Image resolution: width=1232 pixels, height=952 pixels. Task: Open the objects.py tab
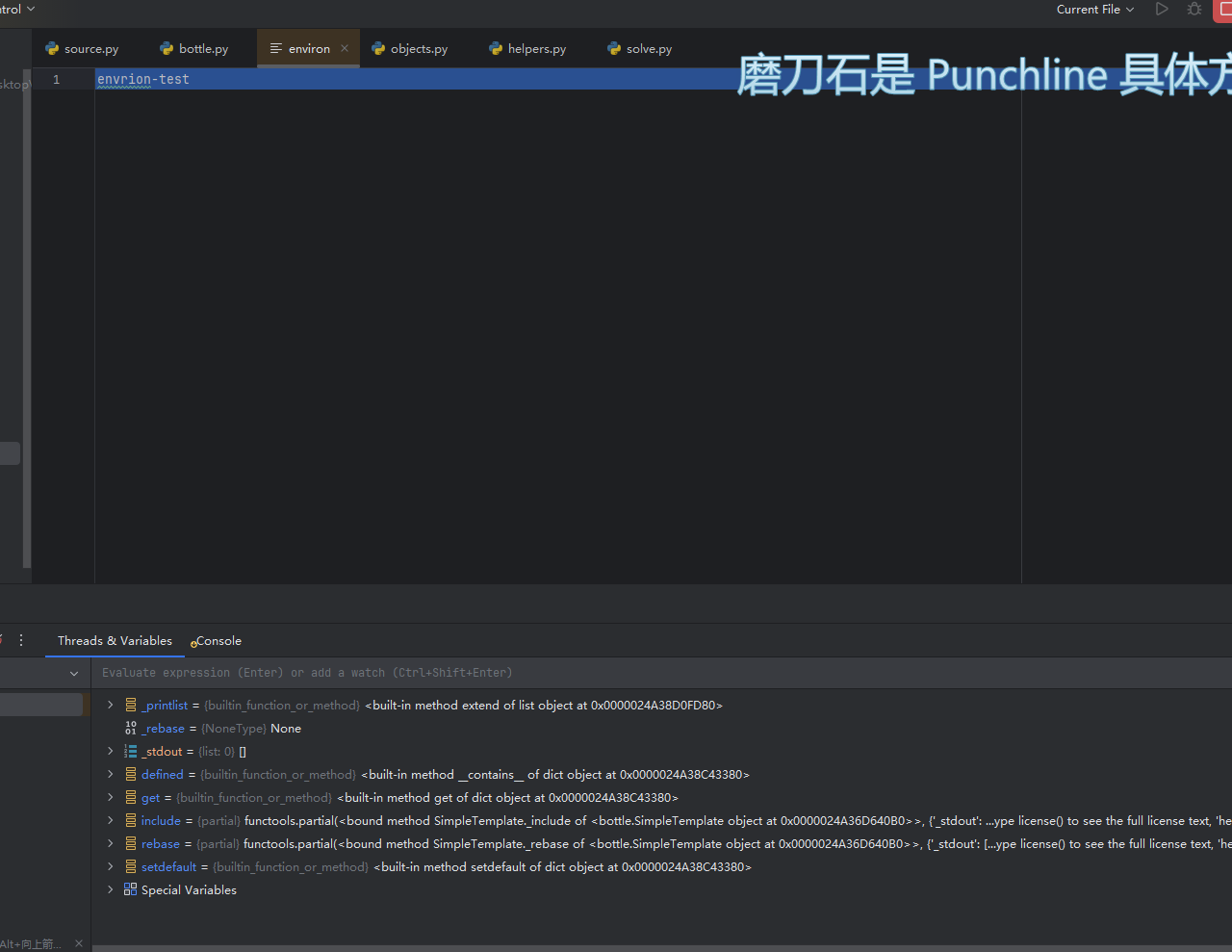tap(410, 48)
